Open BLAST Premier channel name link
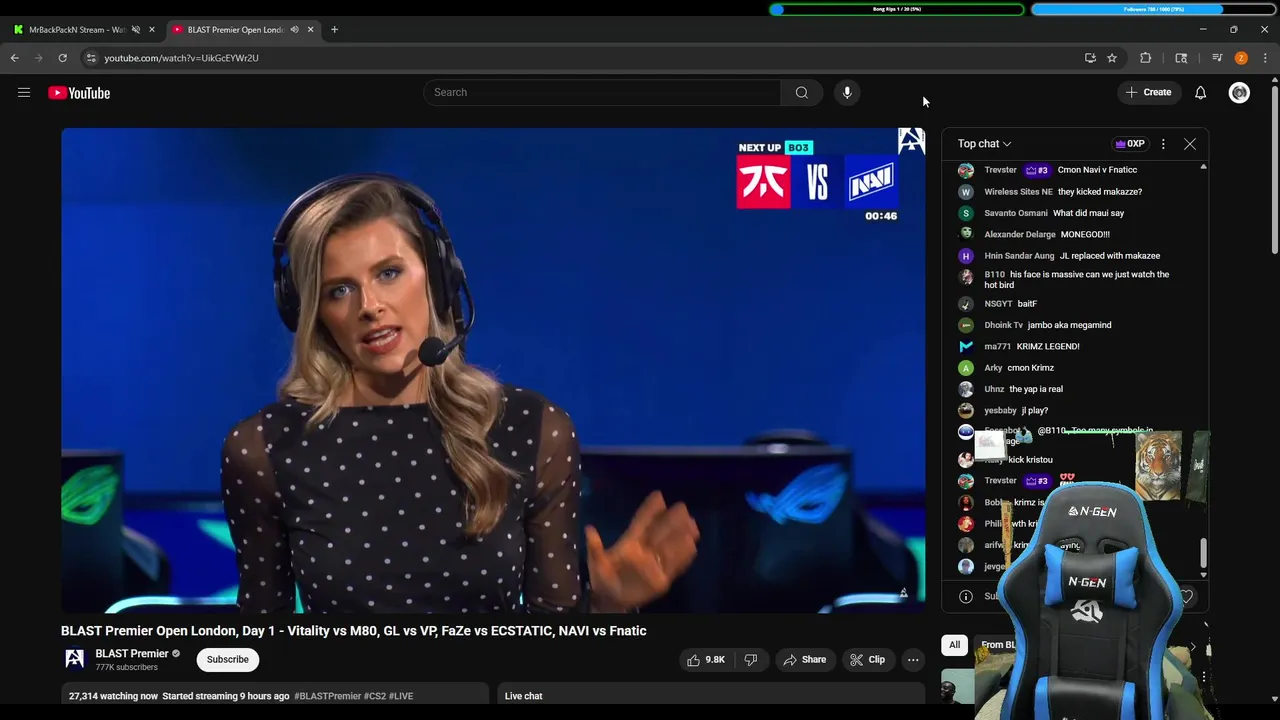This screenshot has width=1280, height=720. click(x=132, y=654)
